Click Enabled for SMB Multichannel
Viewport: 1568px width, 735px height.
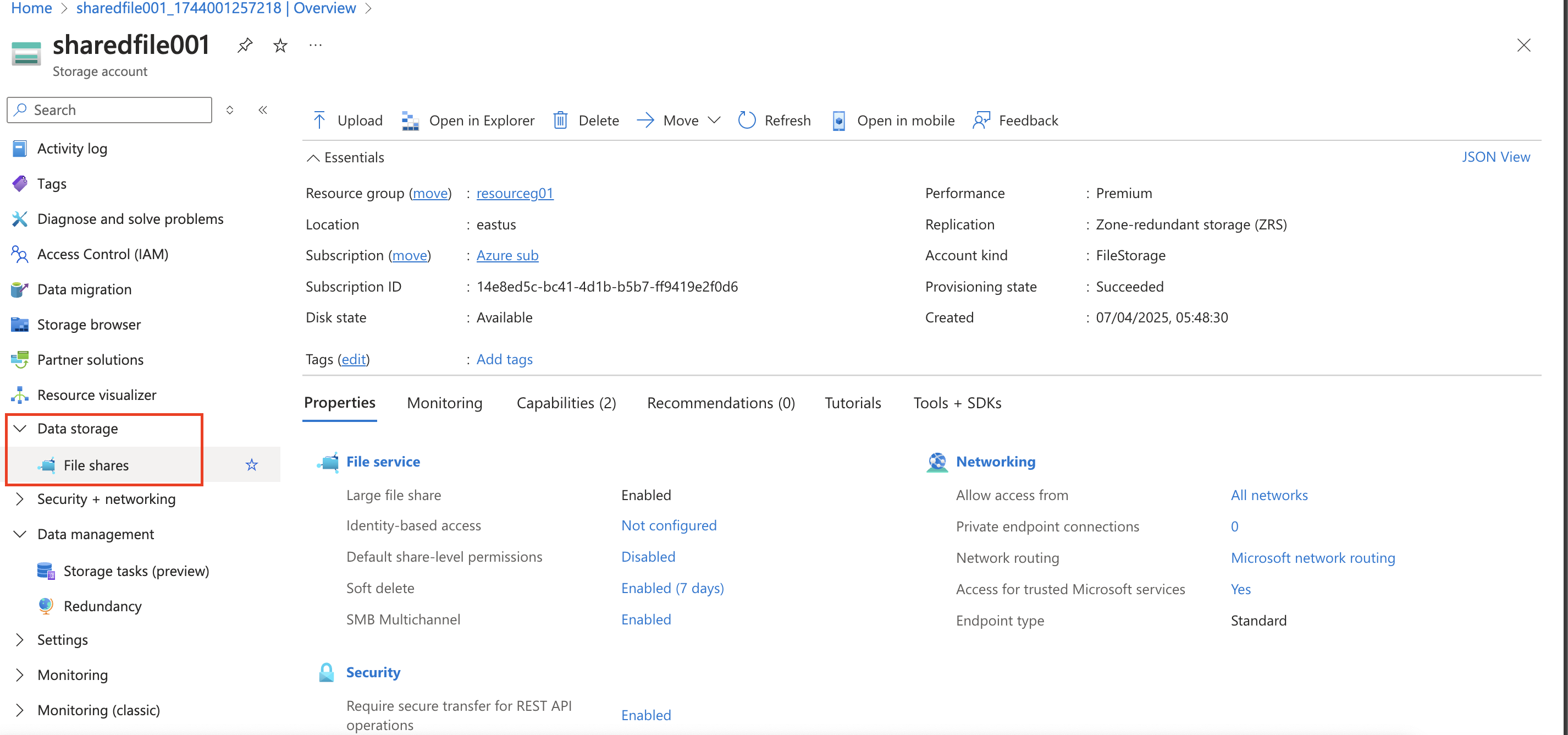646,620
